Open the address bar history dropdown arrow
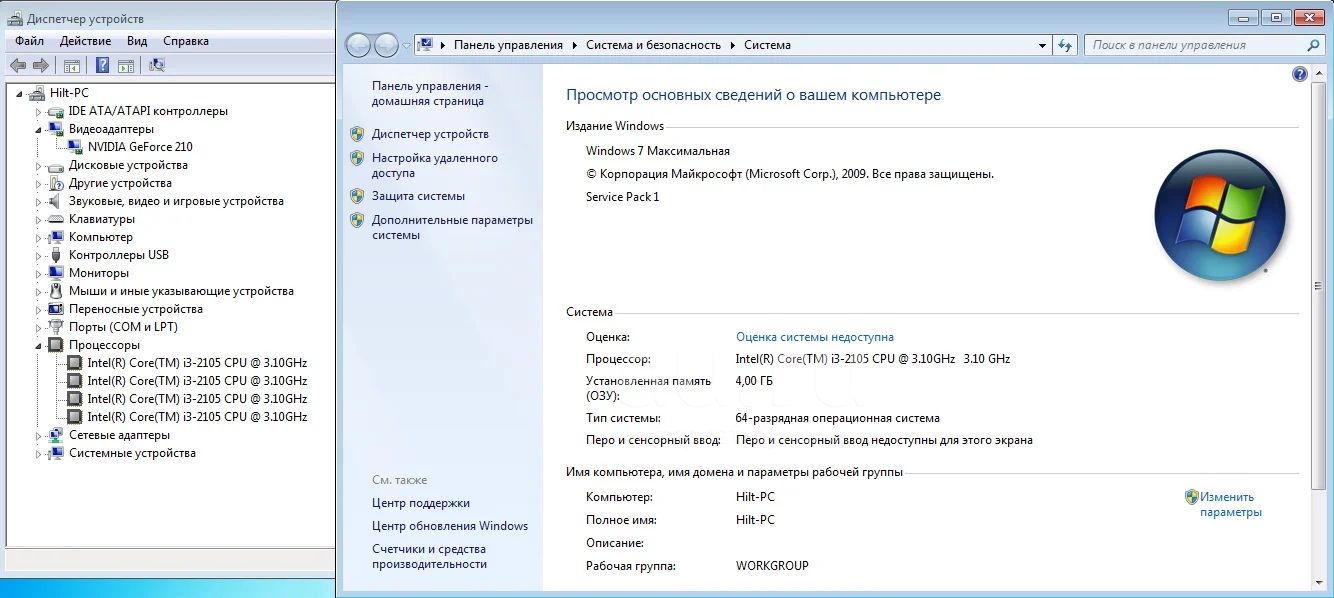 [x=1042, y=45]
